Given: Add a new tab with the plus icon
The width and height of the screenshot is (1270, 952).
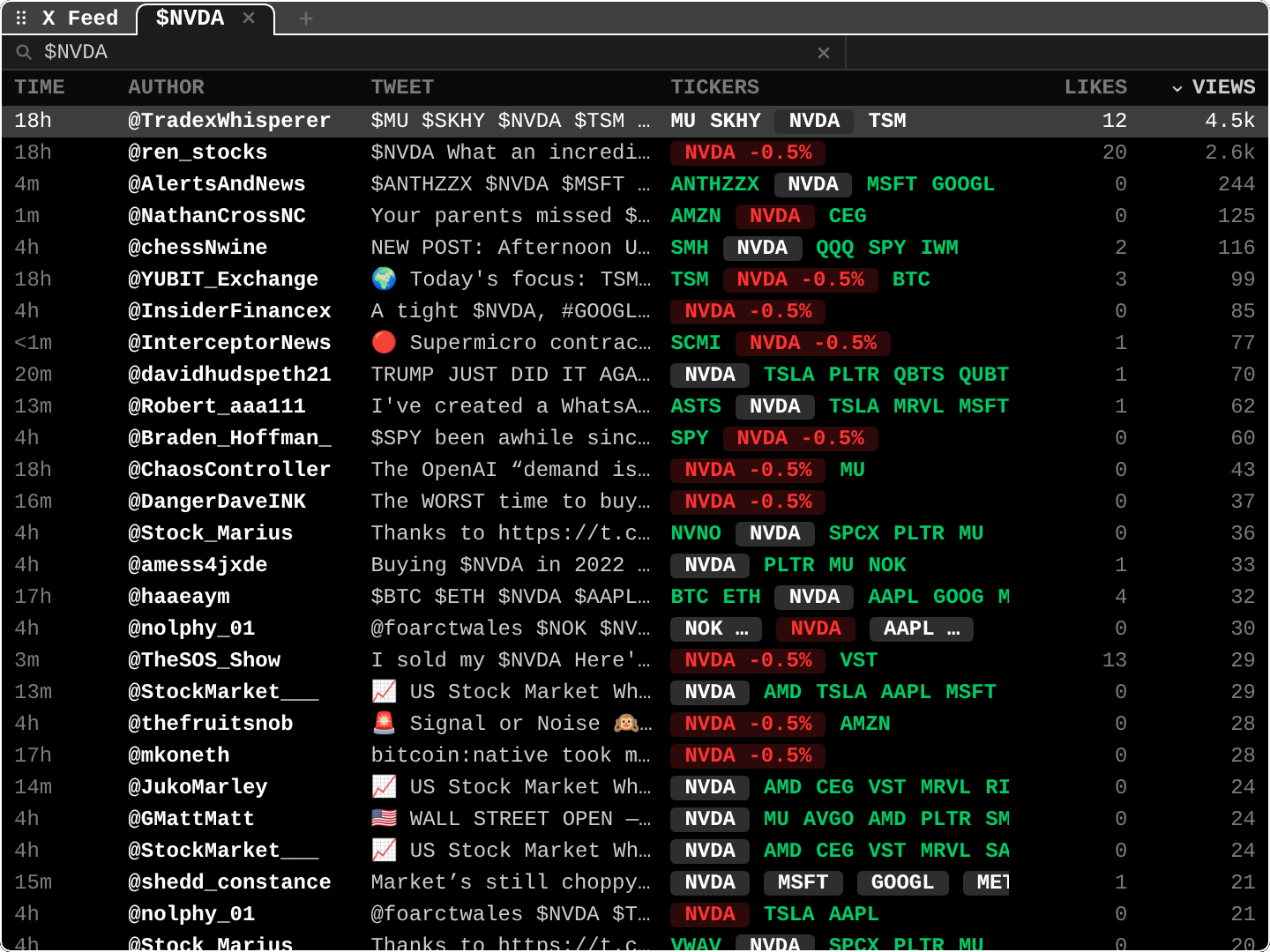Looking at the screenshot, I should [306, 18].
